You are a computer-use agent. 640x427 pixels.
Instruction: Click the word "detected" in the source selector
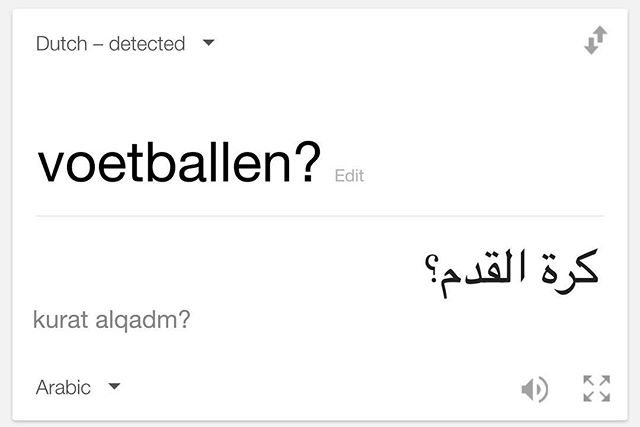pos(149,44)
